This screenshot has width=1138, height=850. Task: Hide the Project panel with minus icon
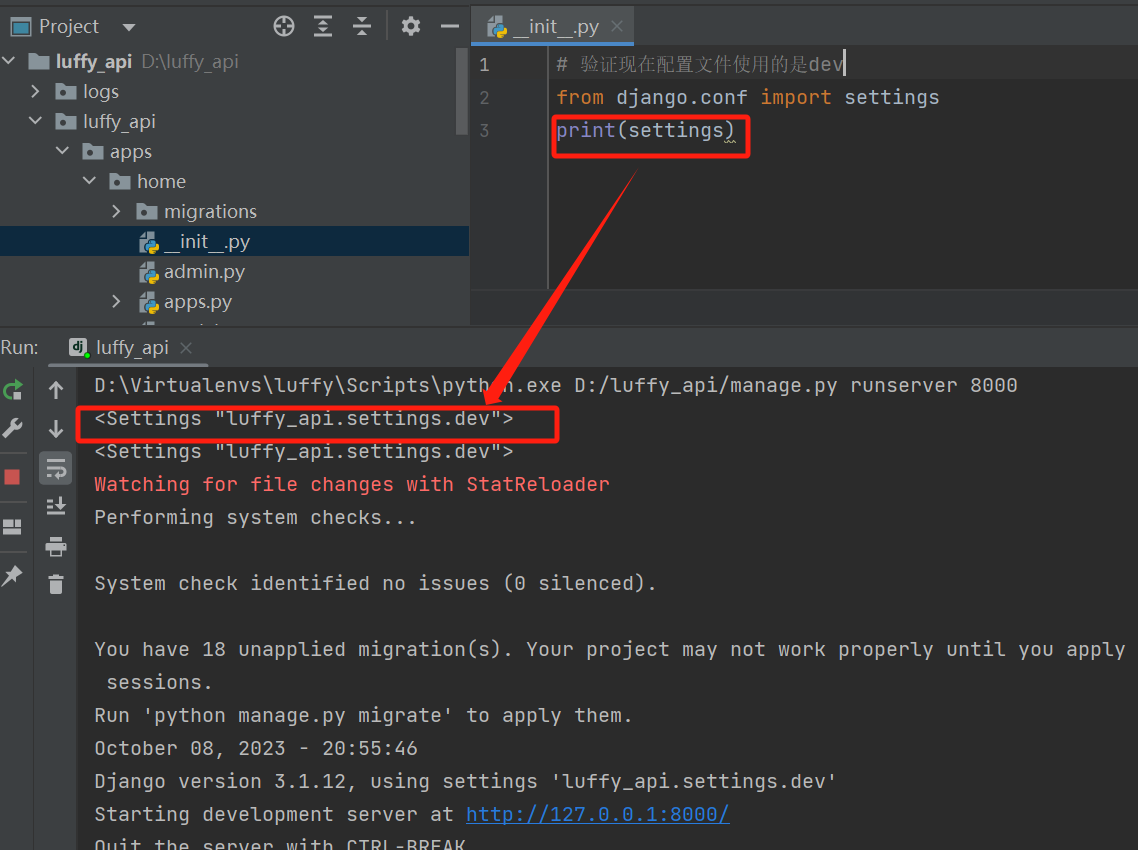point(450,27)
